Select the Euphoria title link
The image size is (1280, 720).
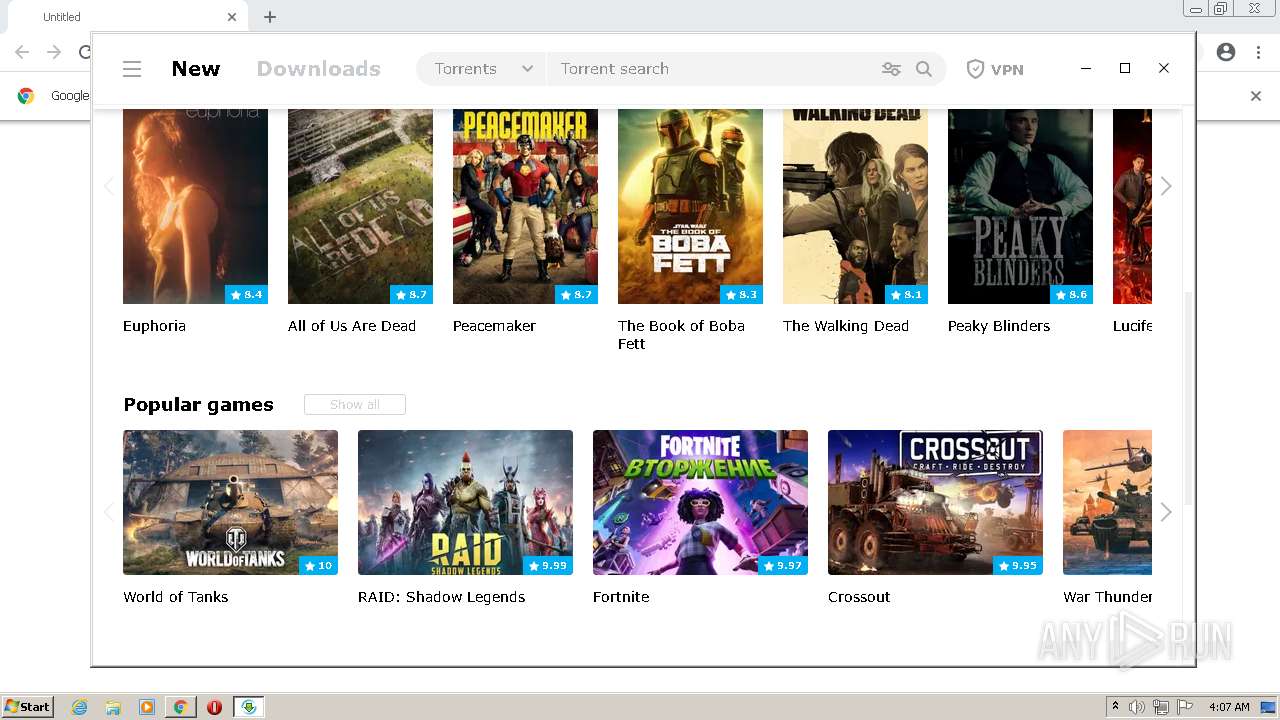[x=154, y=326]
